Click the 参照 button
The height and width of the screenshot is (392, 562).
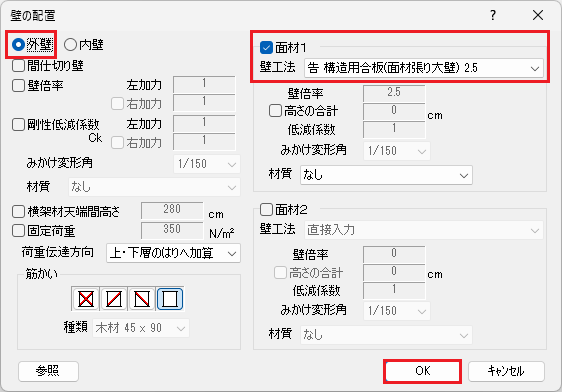[48, 371]
